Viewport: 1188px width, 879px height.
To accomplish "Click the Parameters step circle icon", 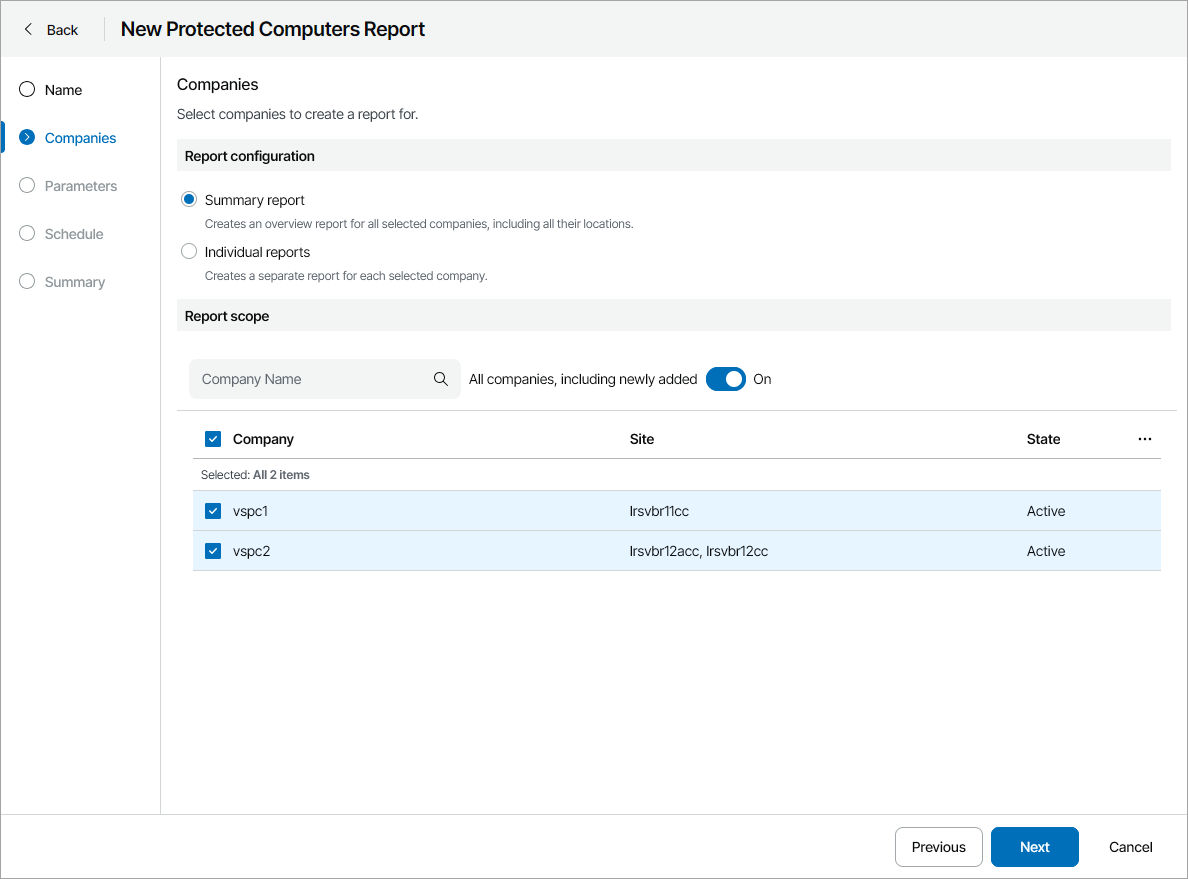I will pos(27,186).
